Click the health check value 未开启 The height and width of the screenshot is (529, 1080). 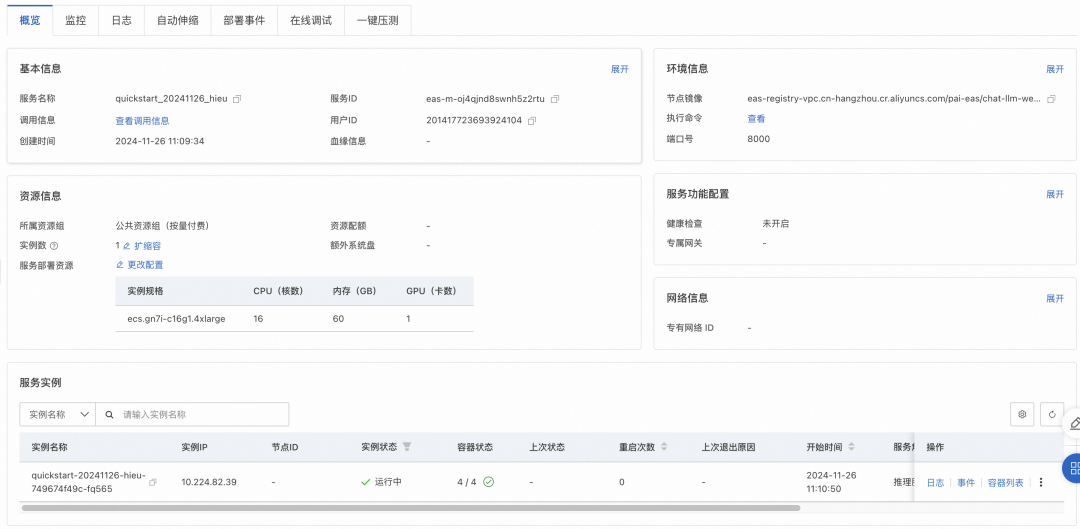[776, 224]
